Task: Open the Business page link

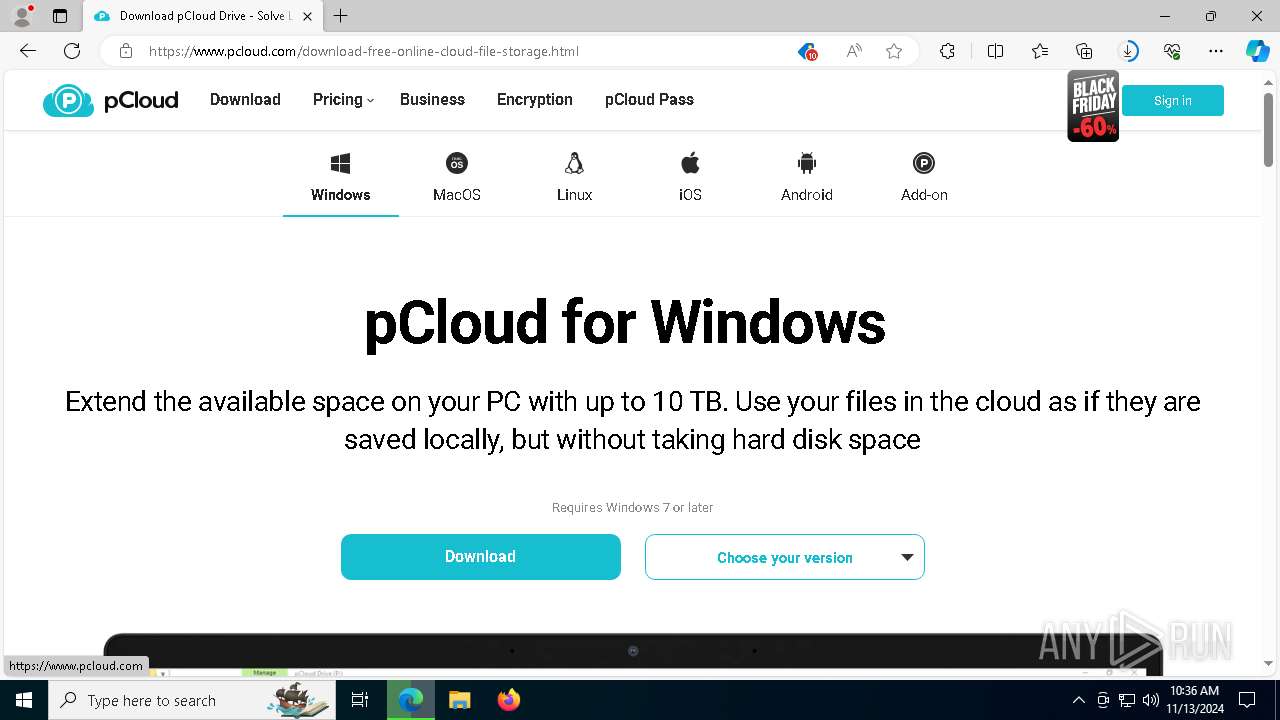Action: (x=432, y=99)
